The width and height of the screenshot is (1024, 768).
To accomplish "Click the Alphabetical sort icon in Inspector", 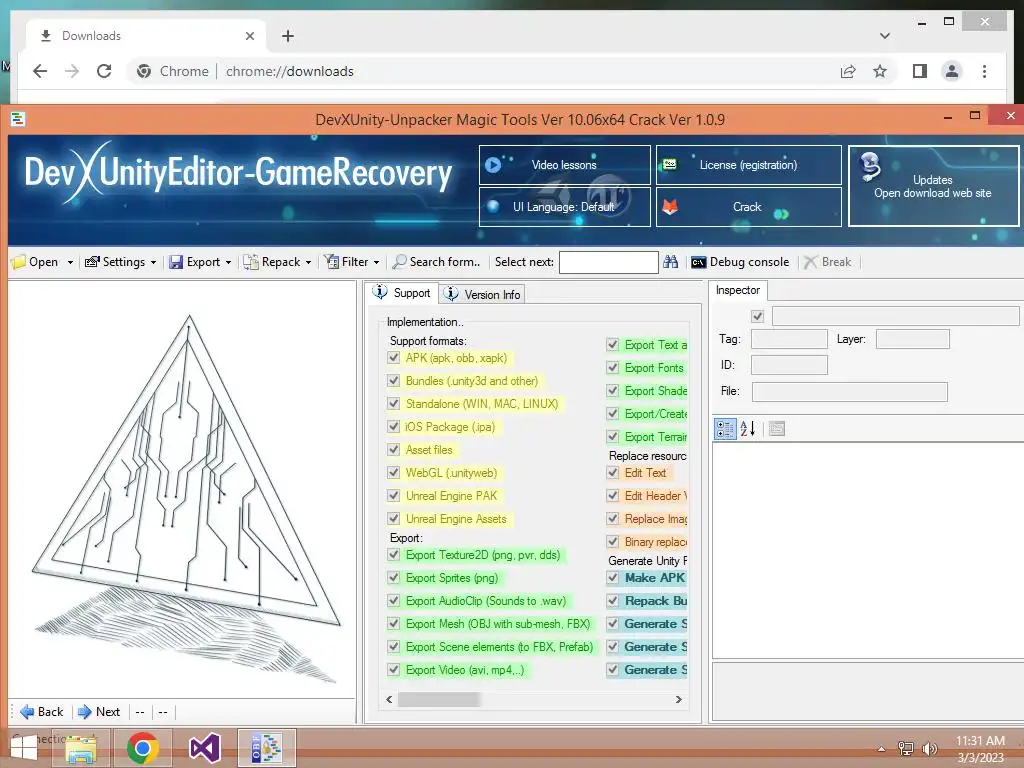I will (748, 428).
